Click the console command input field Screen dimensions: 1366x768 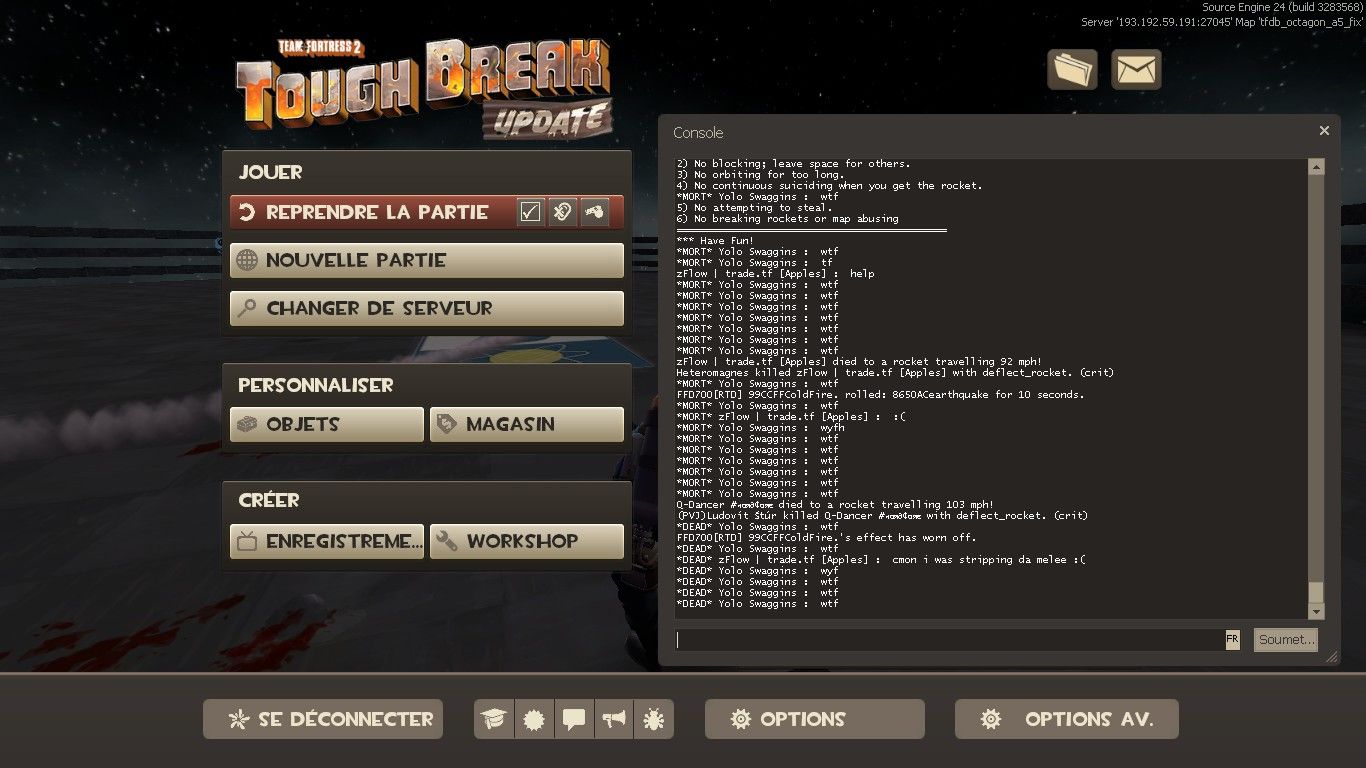[x=948, y=640]
